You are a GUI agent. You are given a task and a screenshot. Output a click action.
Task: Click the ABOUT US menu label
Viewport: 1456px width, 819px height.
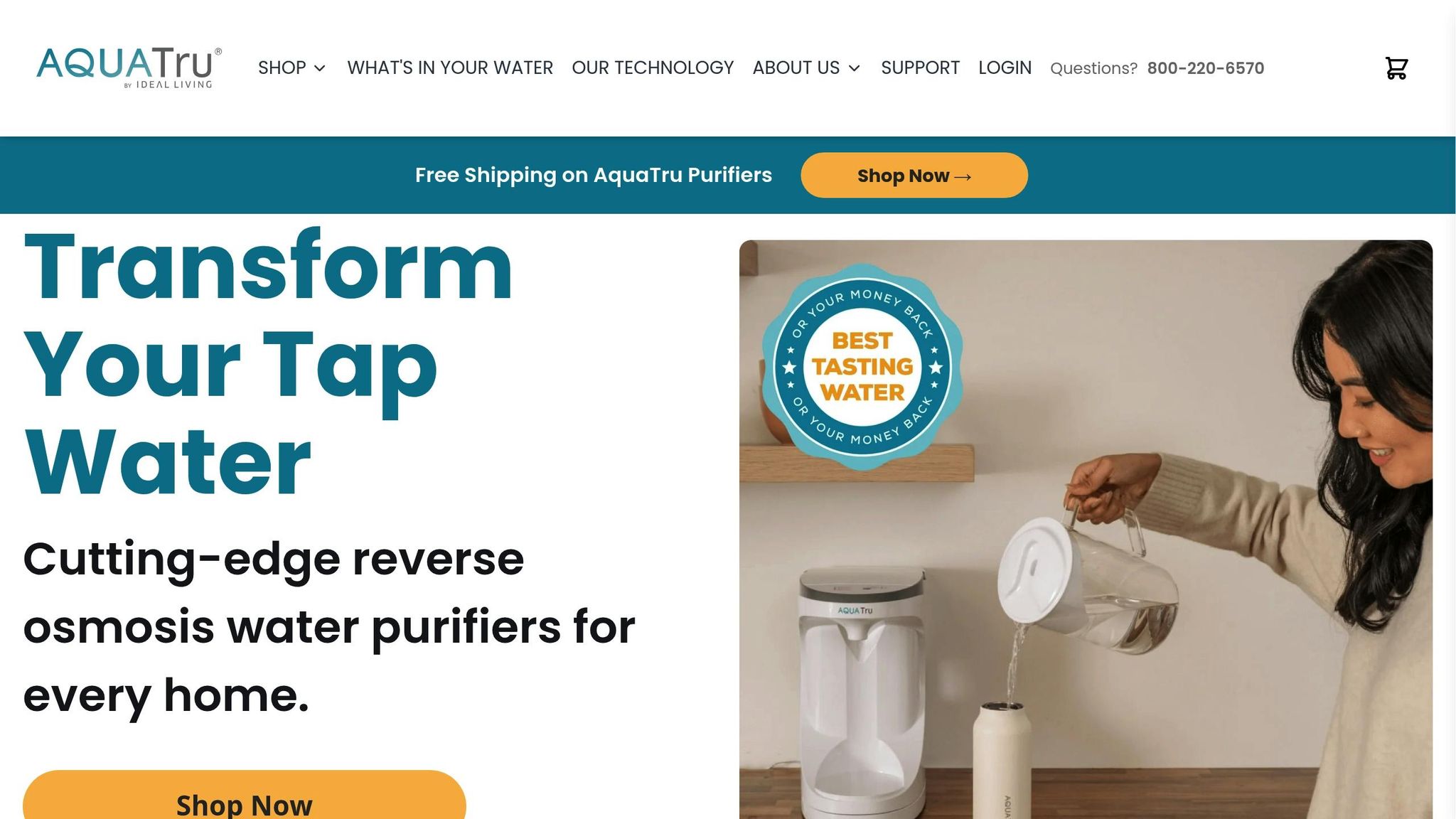(796, 68)
